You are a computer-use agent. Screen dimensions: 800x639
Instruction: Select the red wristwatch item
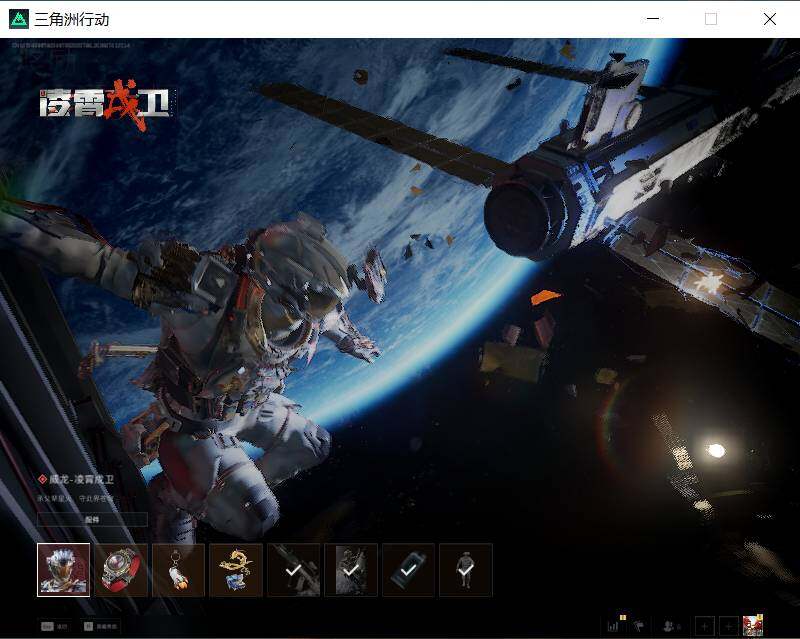tap(121, 570)
